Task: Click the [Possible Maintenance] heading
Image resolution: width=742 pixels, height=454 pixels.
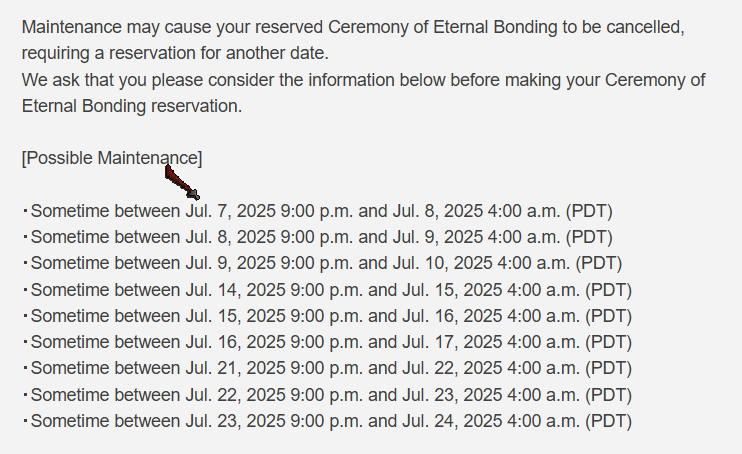Action: pos(112,158)
